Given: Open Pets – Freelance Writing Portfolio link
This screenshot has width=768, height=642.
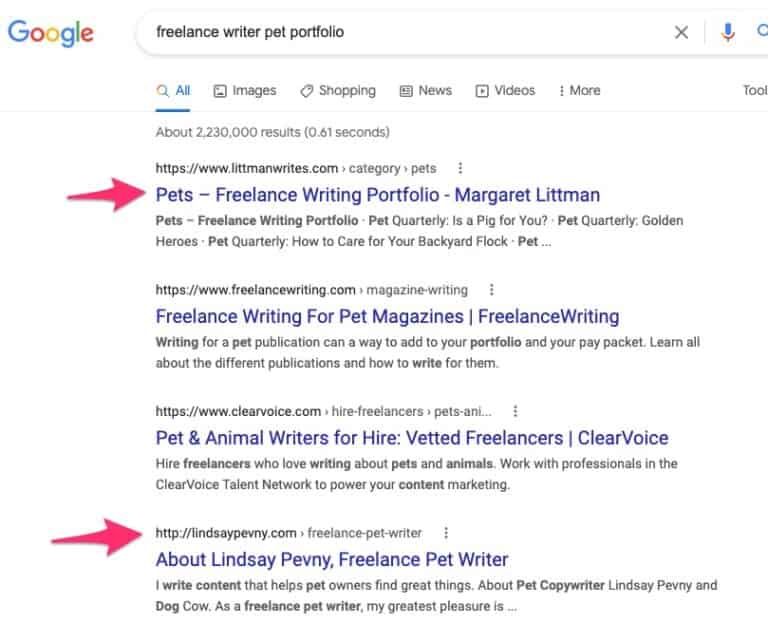Looking at the screenshot, I should point(378,195).
